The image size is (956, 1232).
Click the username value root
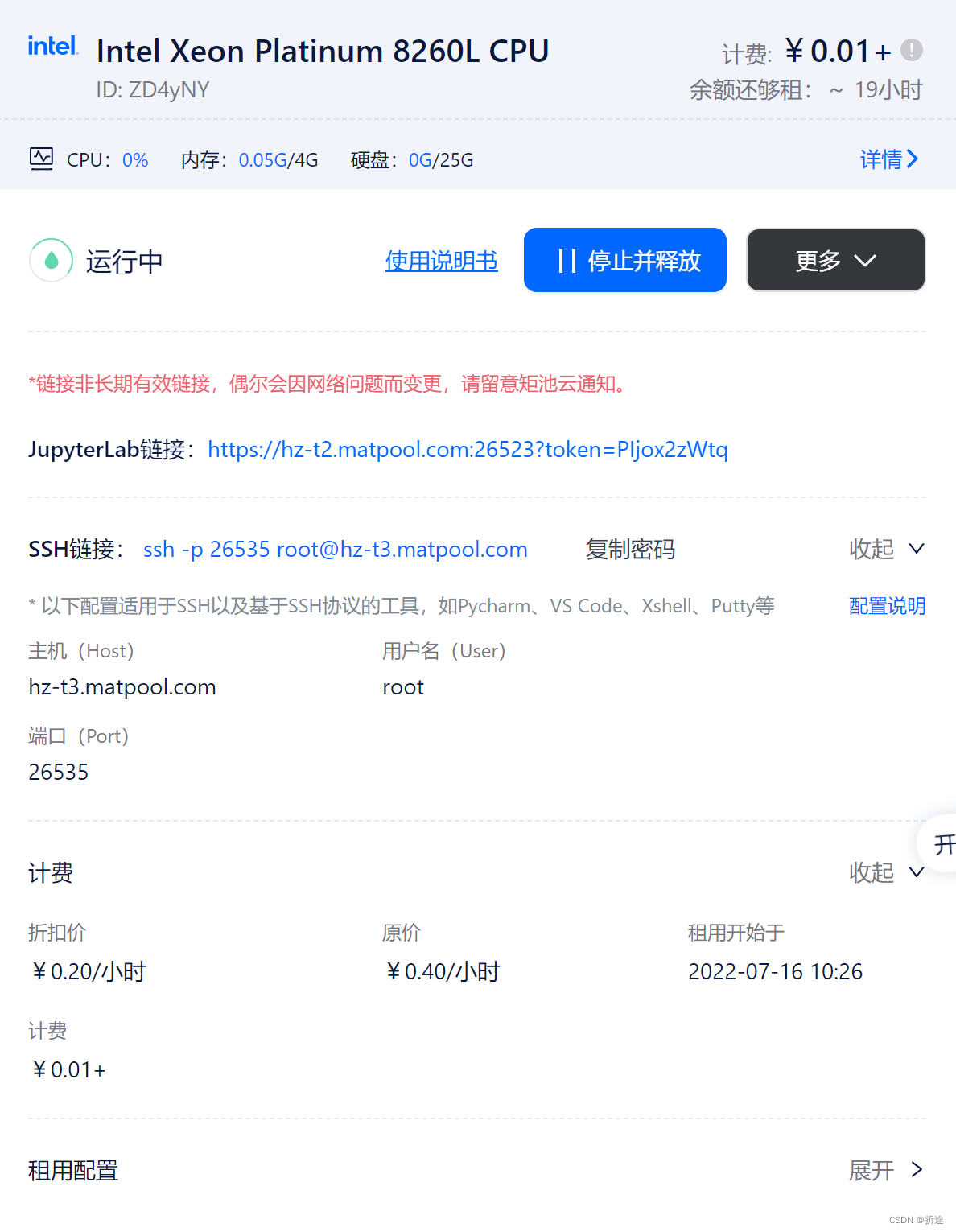[x=403, y=687]
